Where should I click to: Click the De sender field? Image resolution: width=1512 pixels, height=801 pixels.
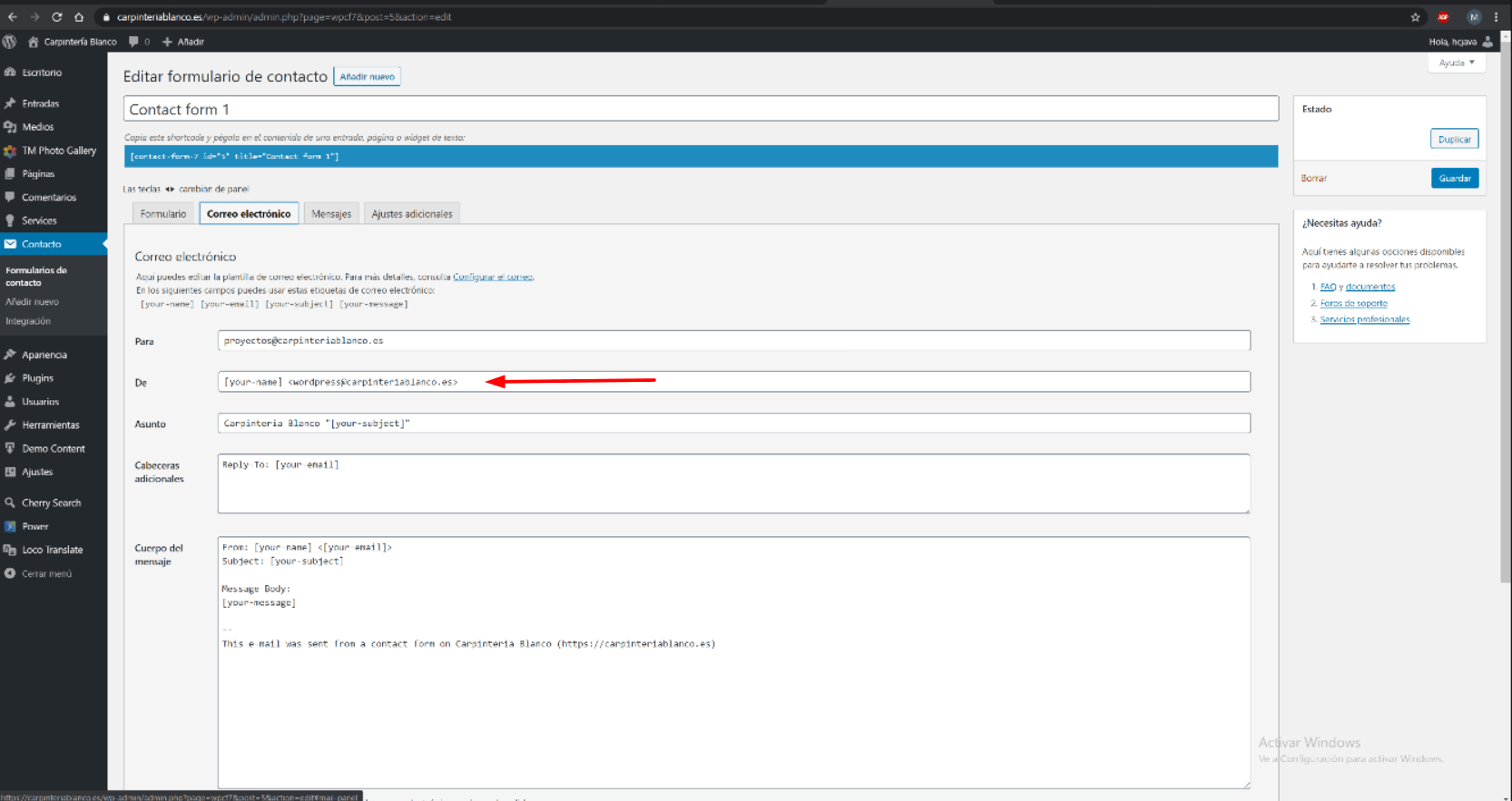[x=734, y=382]
